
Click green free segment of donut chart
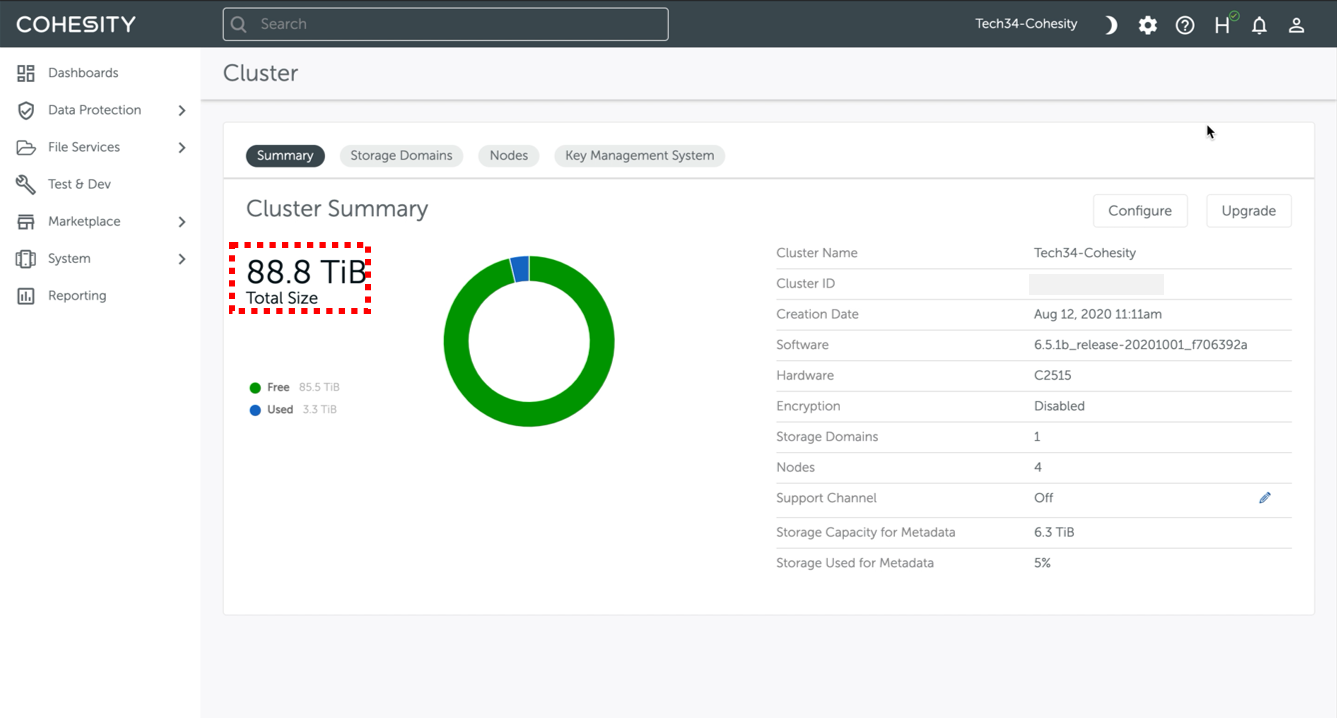(x=529, y=415)
